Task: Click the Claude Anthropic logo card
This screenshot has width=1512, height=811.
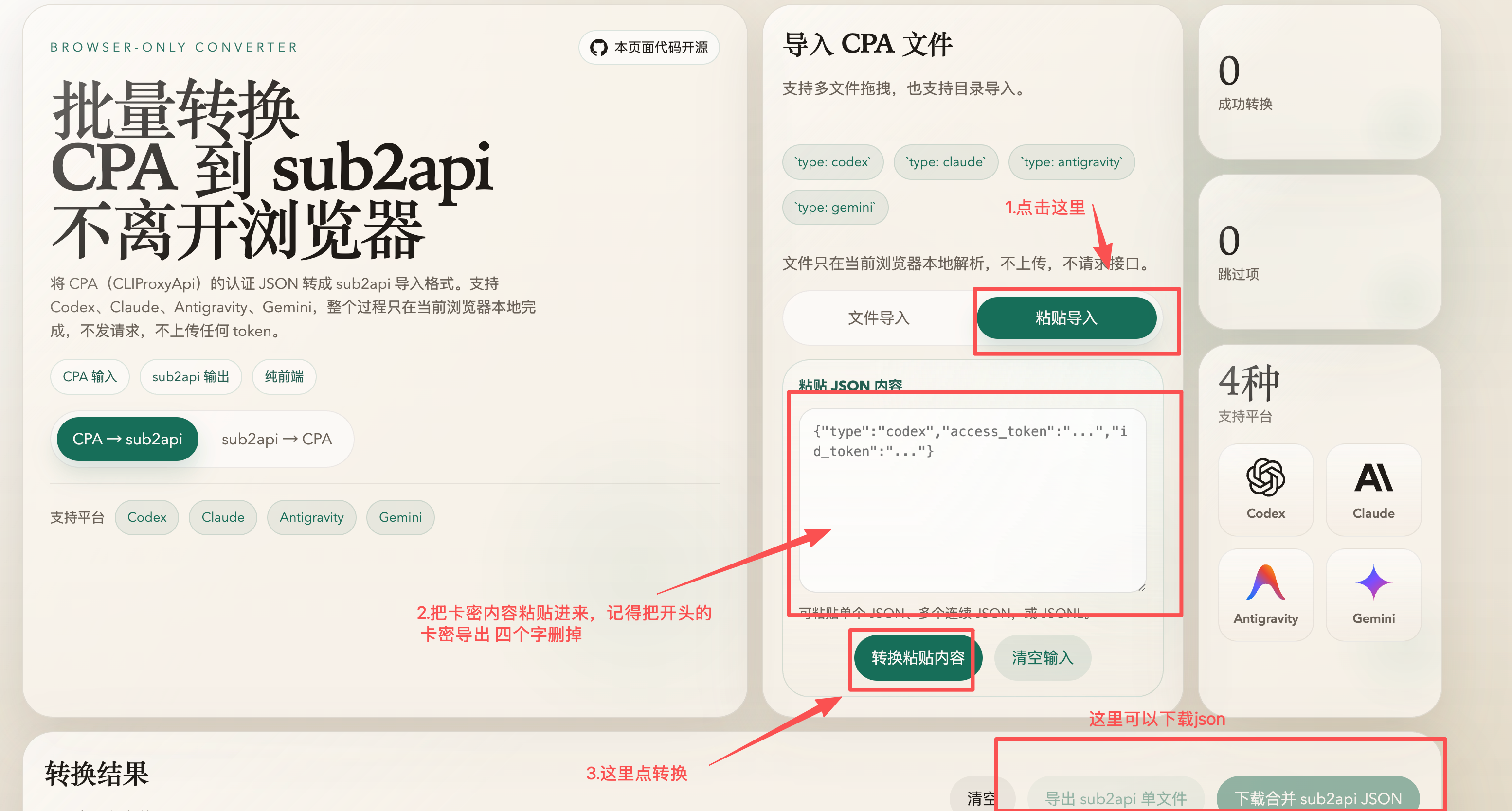Action: click(x=1373, y=490)
